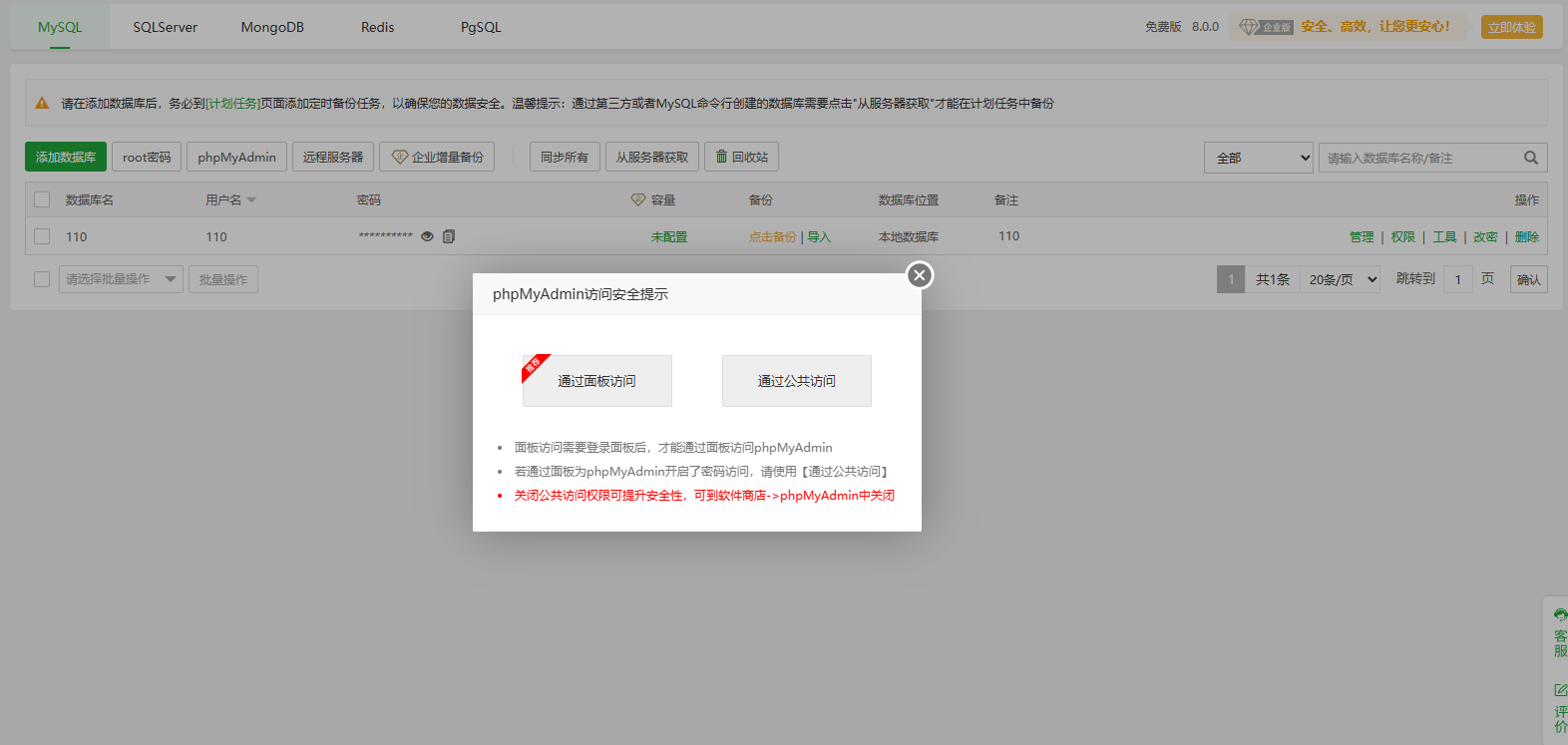Click the 添加数据库 button
The height and width of the screenshot is (745, 1568).
pos(66,157)
